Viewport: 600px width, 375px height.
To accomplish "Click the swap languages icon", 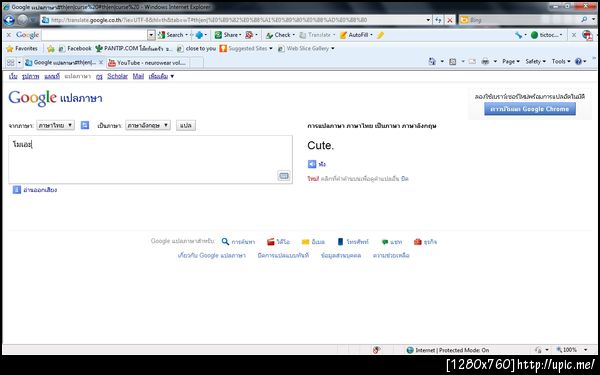I will (x=85, y=125).
